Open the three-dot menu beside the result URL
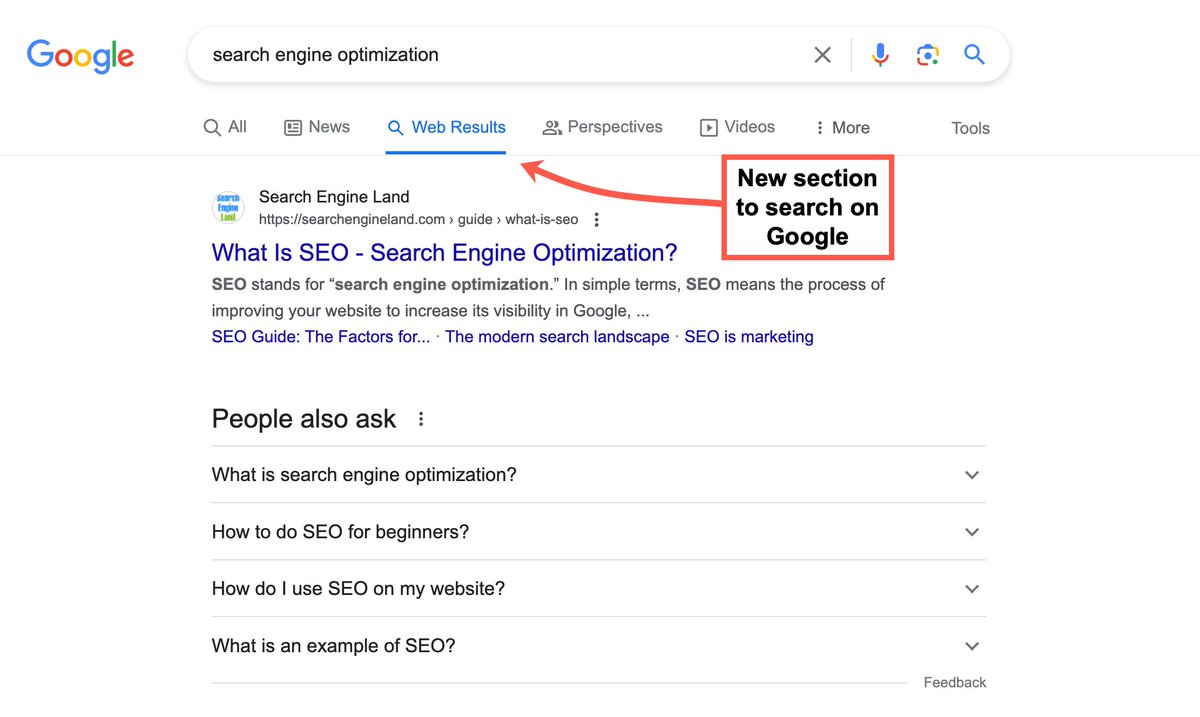 596,218
